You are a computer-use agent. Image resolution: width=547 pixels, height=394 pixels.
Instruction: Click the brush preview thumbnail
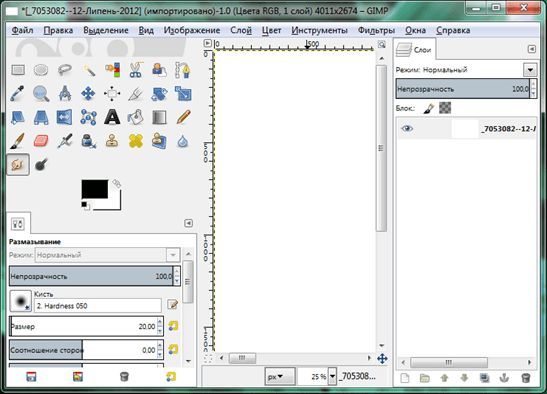[21, 301]
